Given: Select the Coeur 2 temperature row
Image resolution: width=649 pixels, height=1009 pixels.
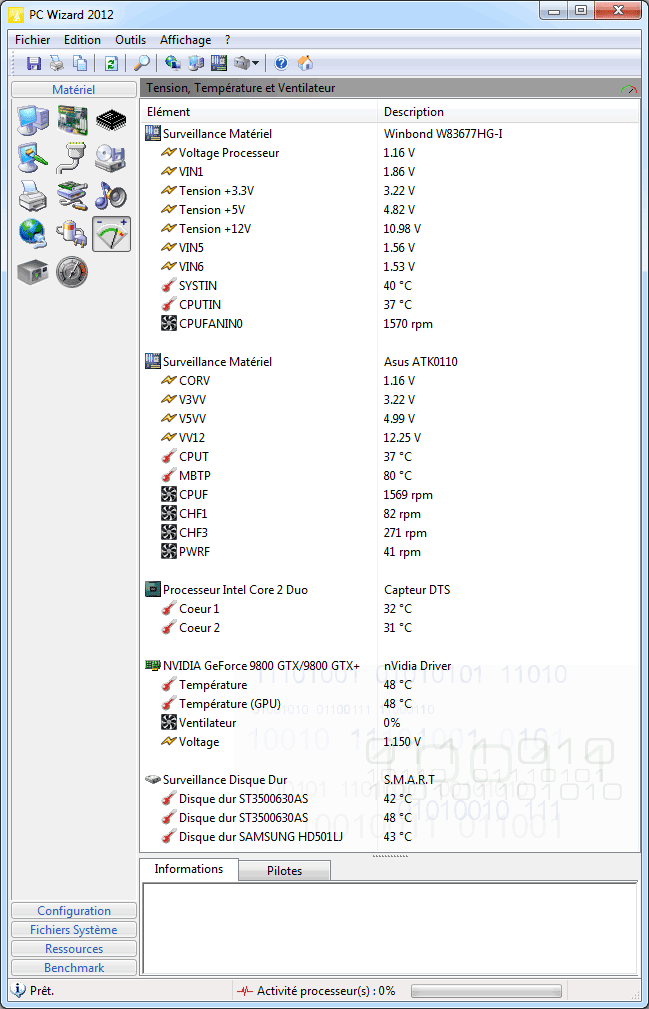Looking at the screenshot, I should pos(390,628).
